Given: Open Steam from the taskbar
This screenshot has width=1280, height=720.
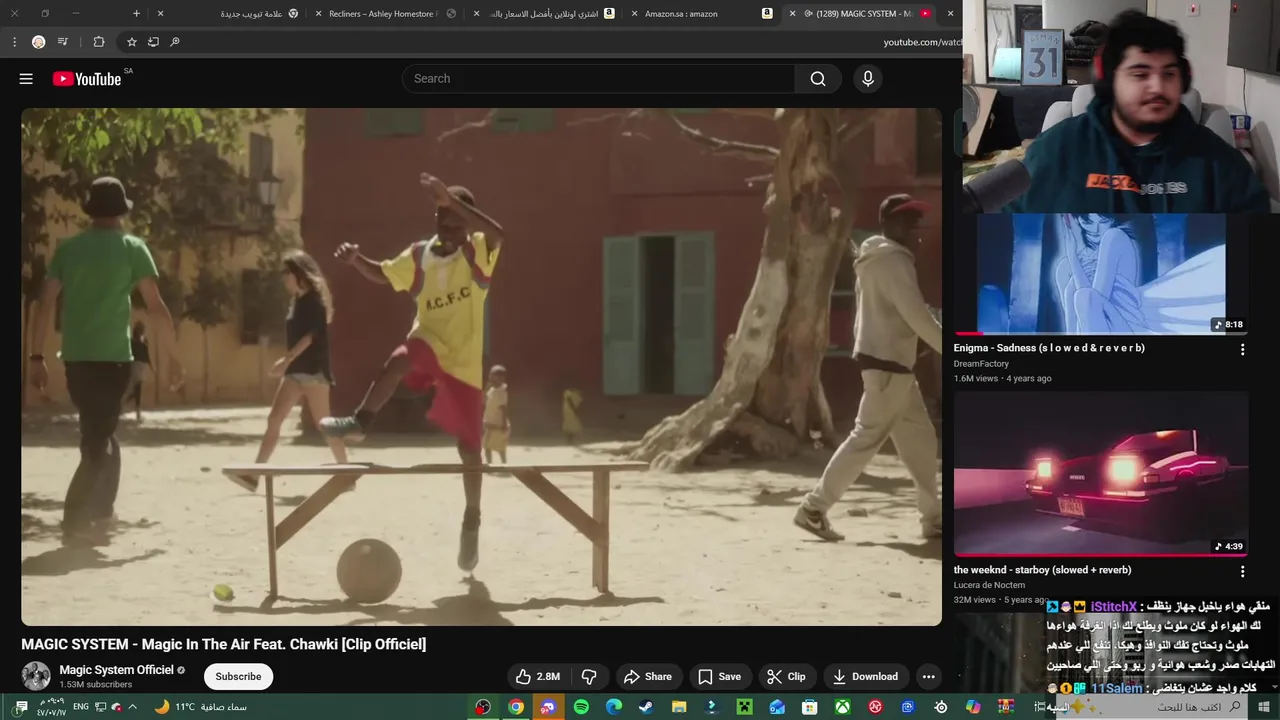Looking at the screenshot, I should point(647,707).
